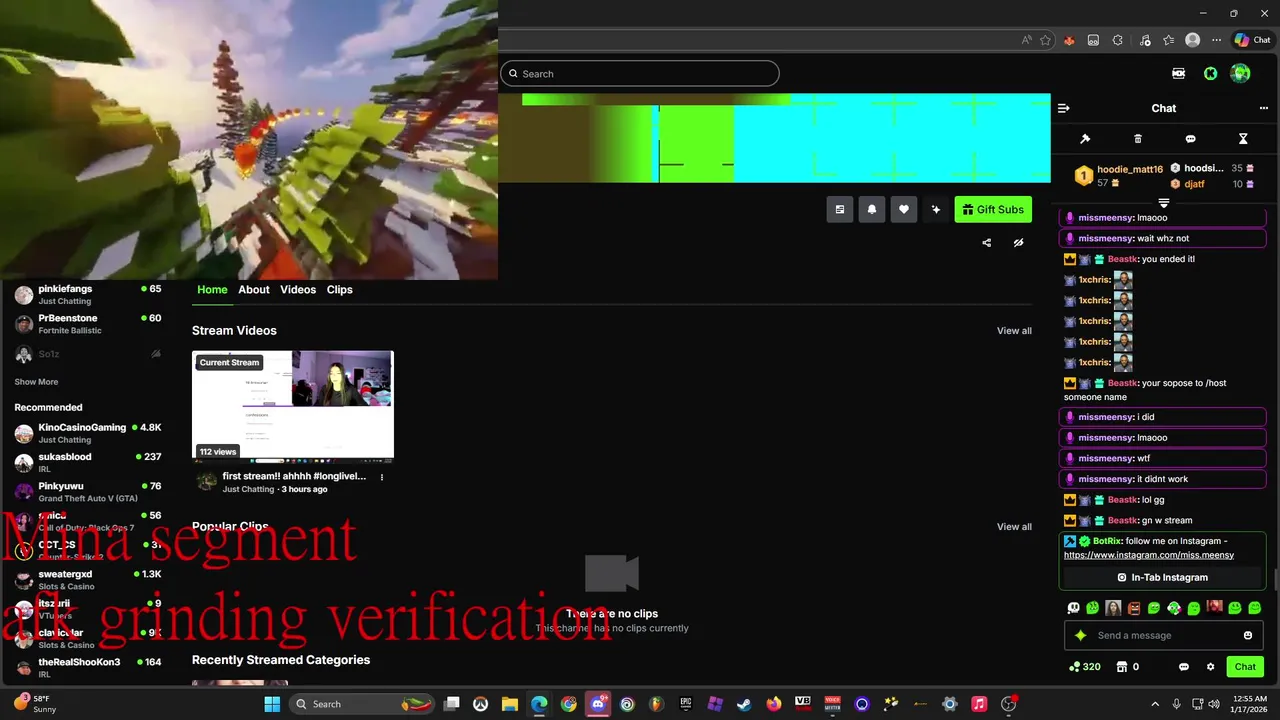Image resolution: width=1280 pixels, height=720 pixels.
Task: Click in the Send a message field
Action: [1163, 635]
